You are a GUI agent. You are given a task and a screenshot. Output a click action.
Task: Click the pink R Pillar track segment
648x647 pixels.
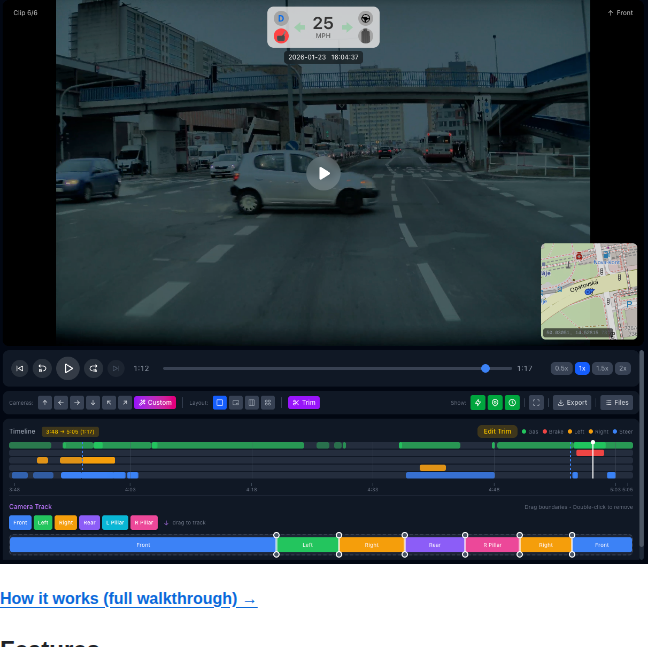[x=492, y=545]
